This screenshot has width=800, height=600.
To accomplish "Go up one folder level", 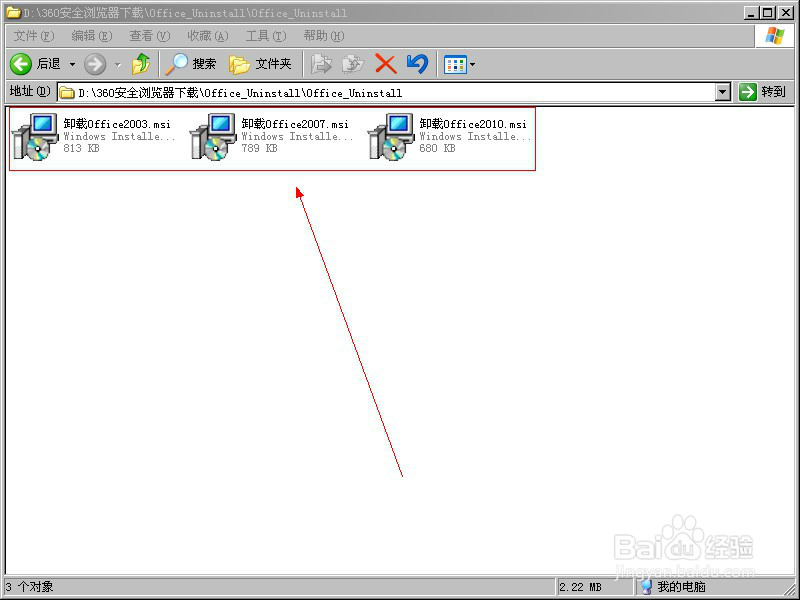I will pyautogui.click(x=141, y=64).
